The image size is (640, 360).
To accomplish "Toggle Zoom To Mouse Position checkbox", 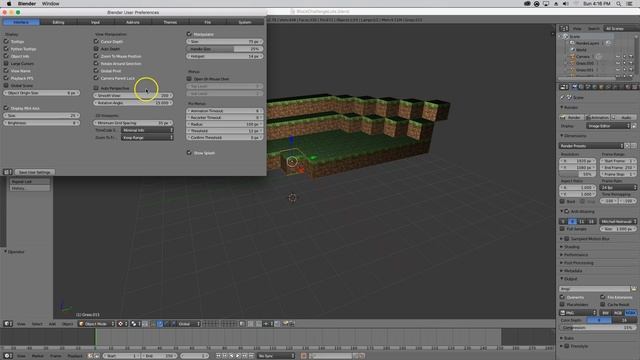I will pyautogui.click(x=96, y=56).
